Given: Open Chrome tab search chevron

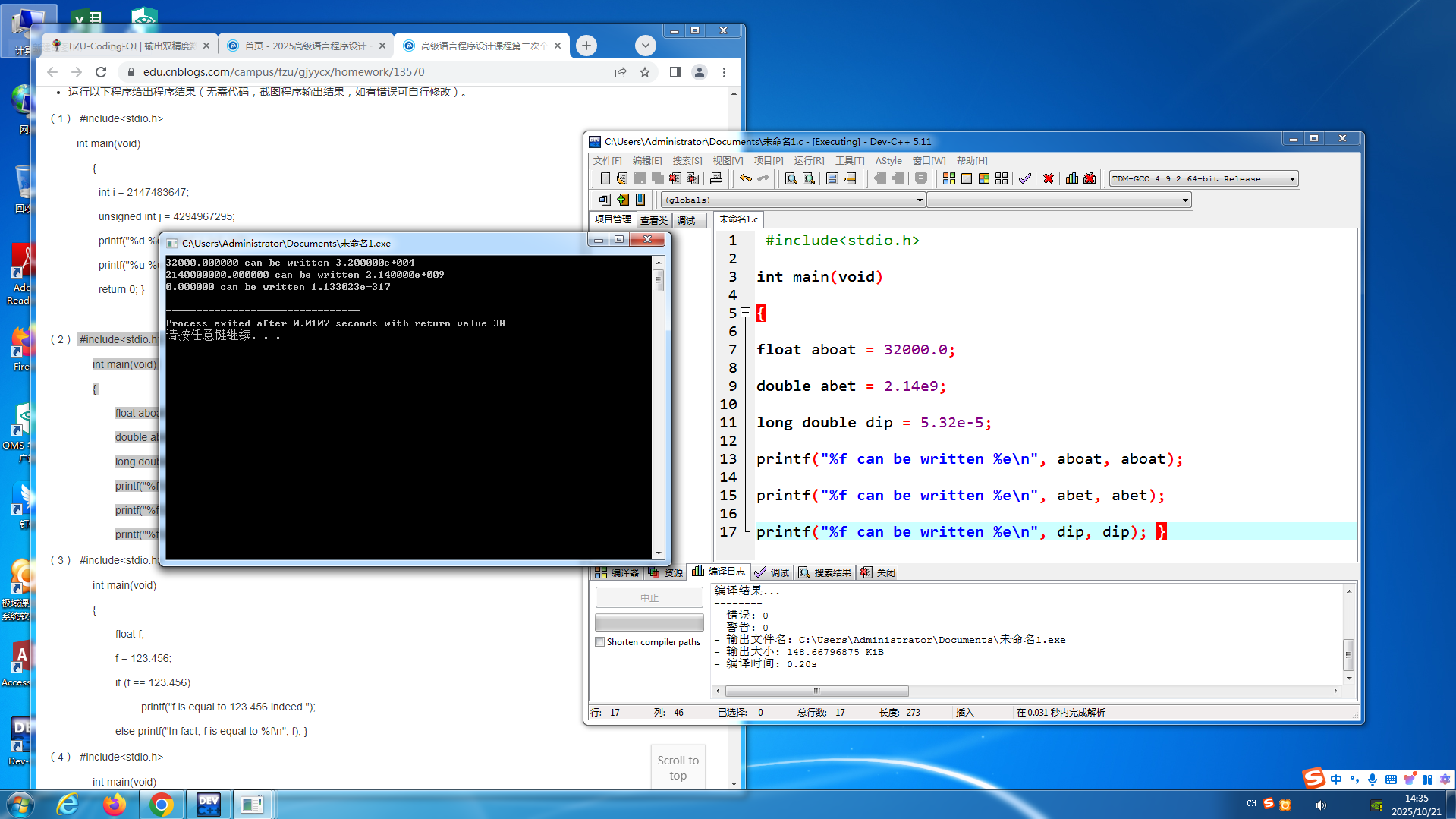Looking at the screenshot, I should click(x=646, y=46).
